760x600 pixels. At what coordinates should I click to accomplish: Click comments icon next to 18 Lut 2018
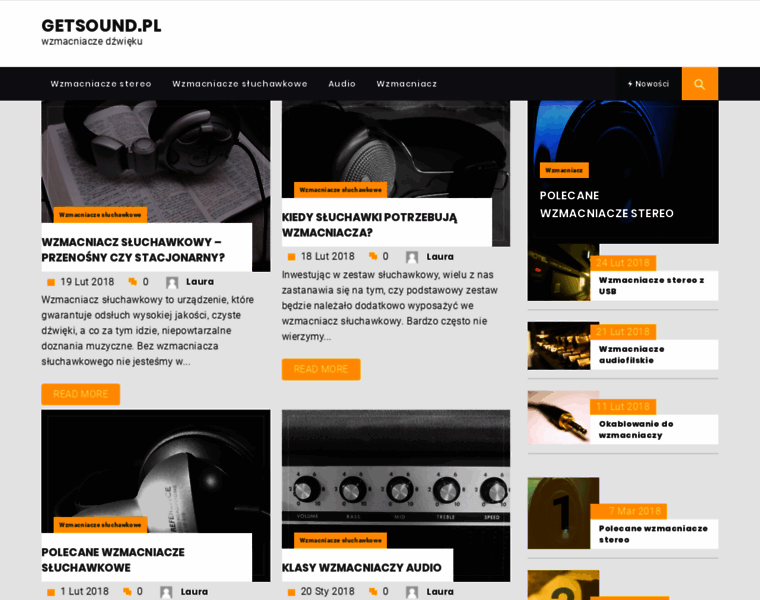click(373, 256)
